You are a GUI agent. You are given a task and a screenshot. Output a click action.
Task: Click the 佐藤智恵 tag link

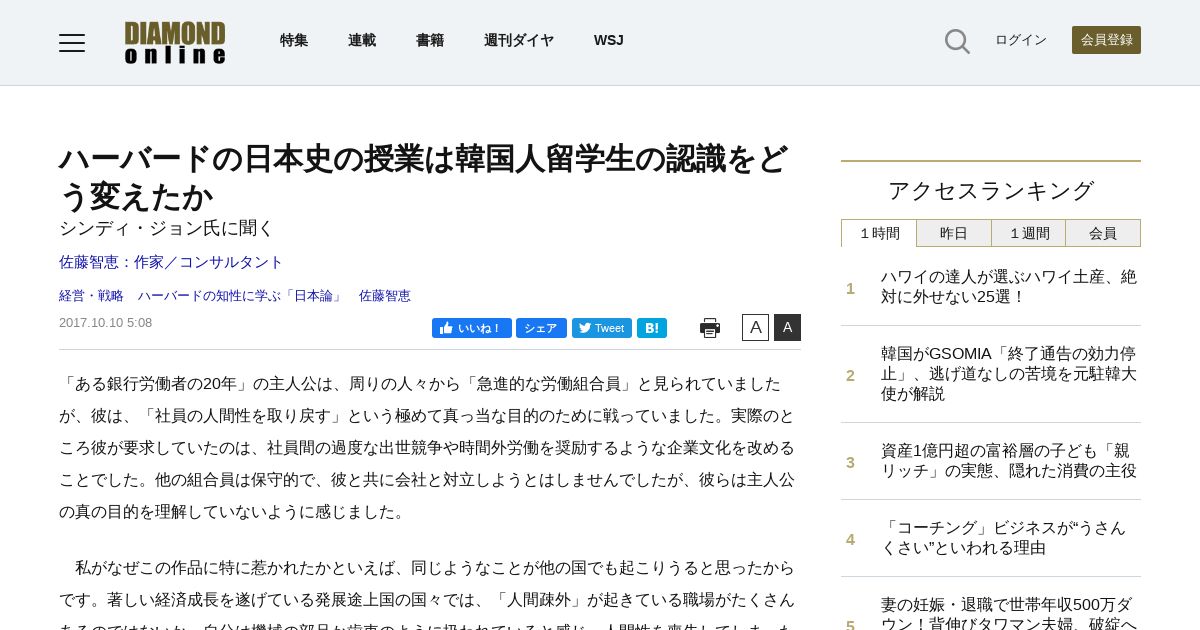click(x=385, y=296)
